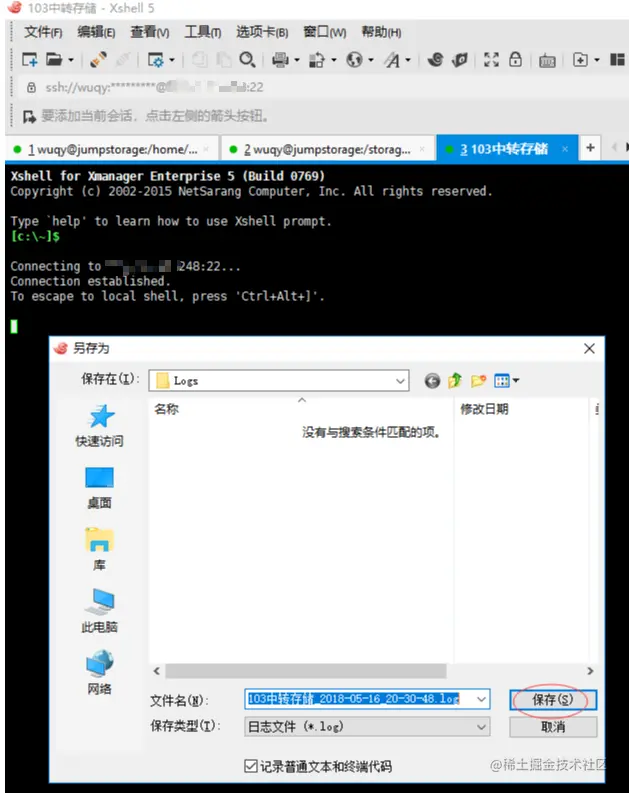Click the new tab group icon
The width and height of the screenshot is (629, 793).
(580, 60)
